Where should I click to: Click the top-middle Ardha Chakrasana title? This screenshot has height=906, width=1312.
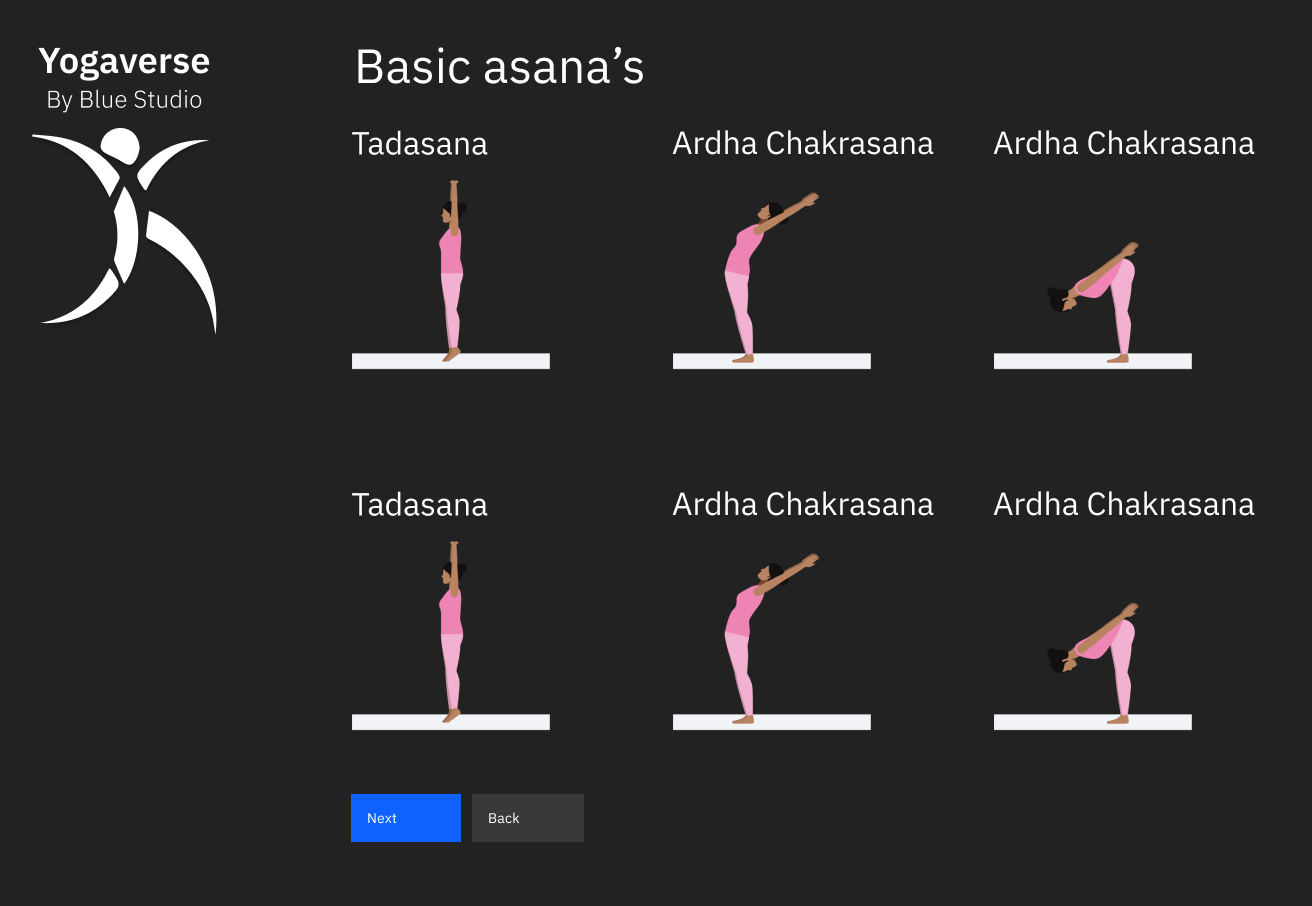pos(803,144)
